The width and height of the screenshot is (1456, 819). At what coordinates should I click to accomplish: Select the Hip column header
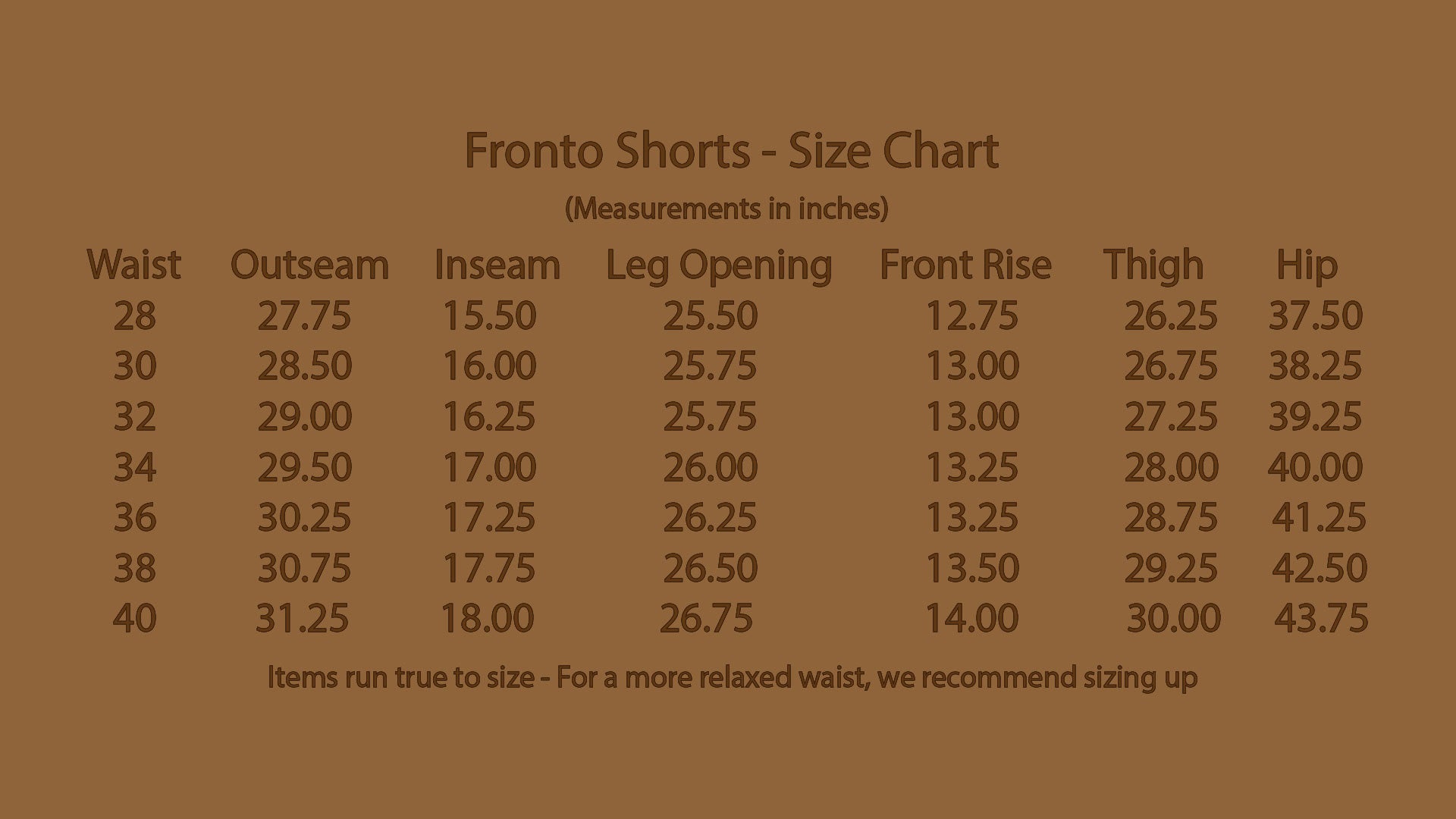(x=1307, y=266)
